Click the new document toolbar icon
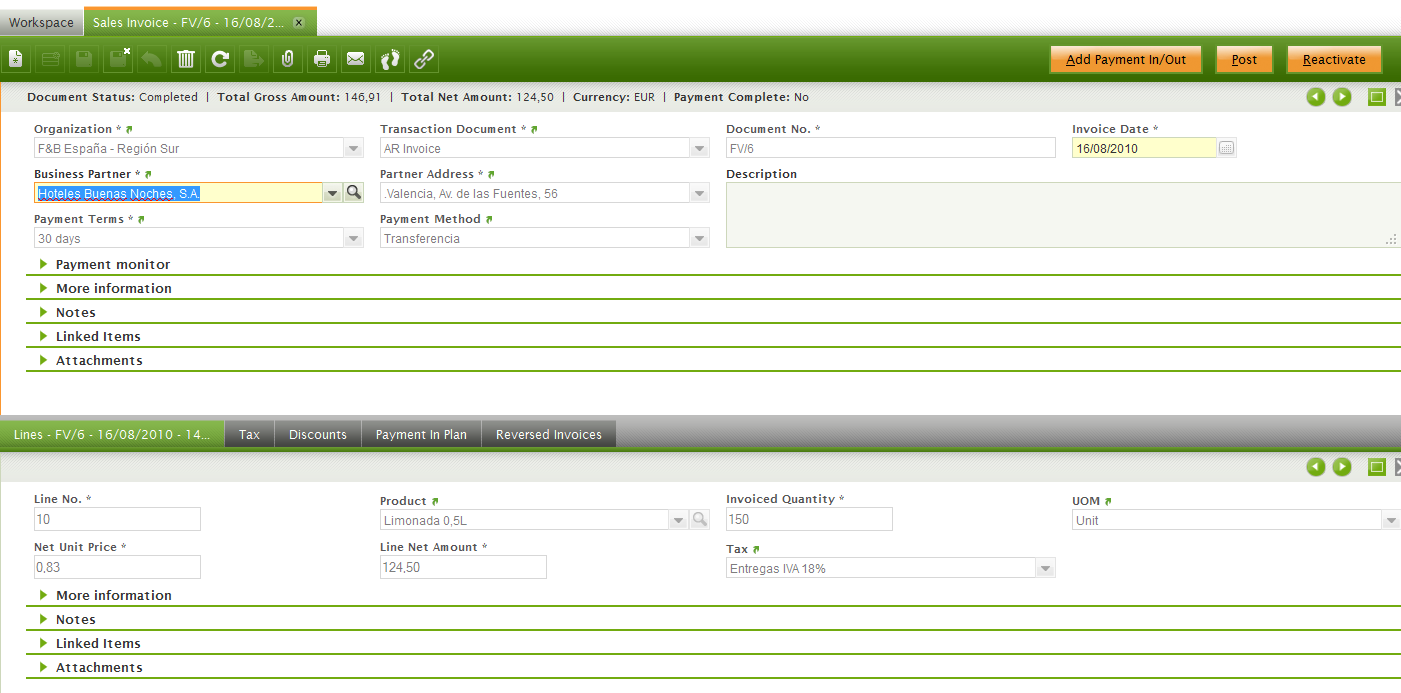 tap(17, 60)
